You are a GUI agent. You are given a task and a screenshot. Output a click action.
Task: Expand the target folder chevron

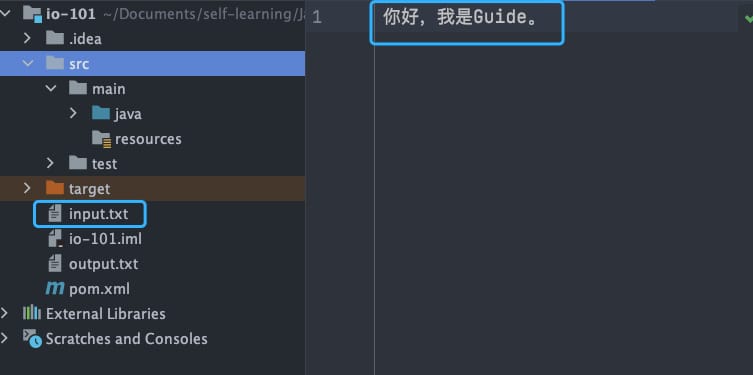(27, 188)
